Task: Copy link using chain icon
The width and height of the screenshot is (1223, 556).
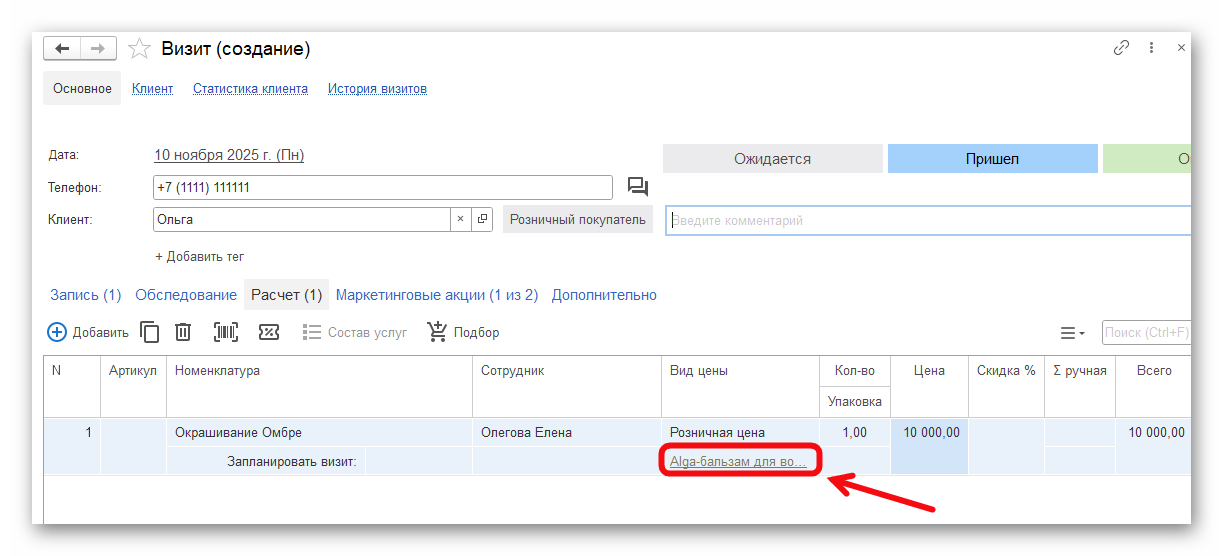Action: coord(1121,48)
